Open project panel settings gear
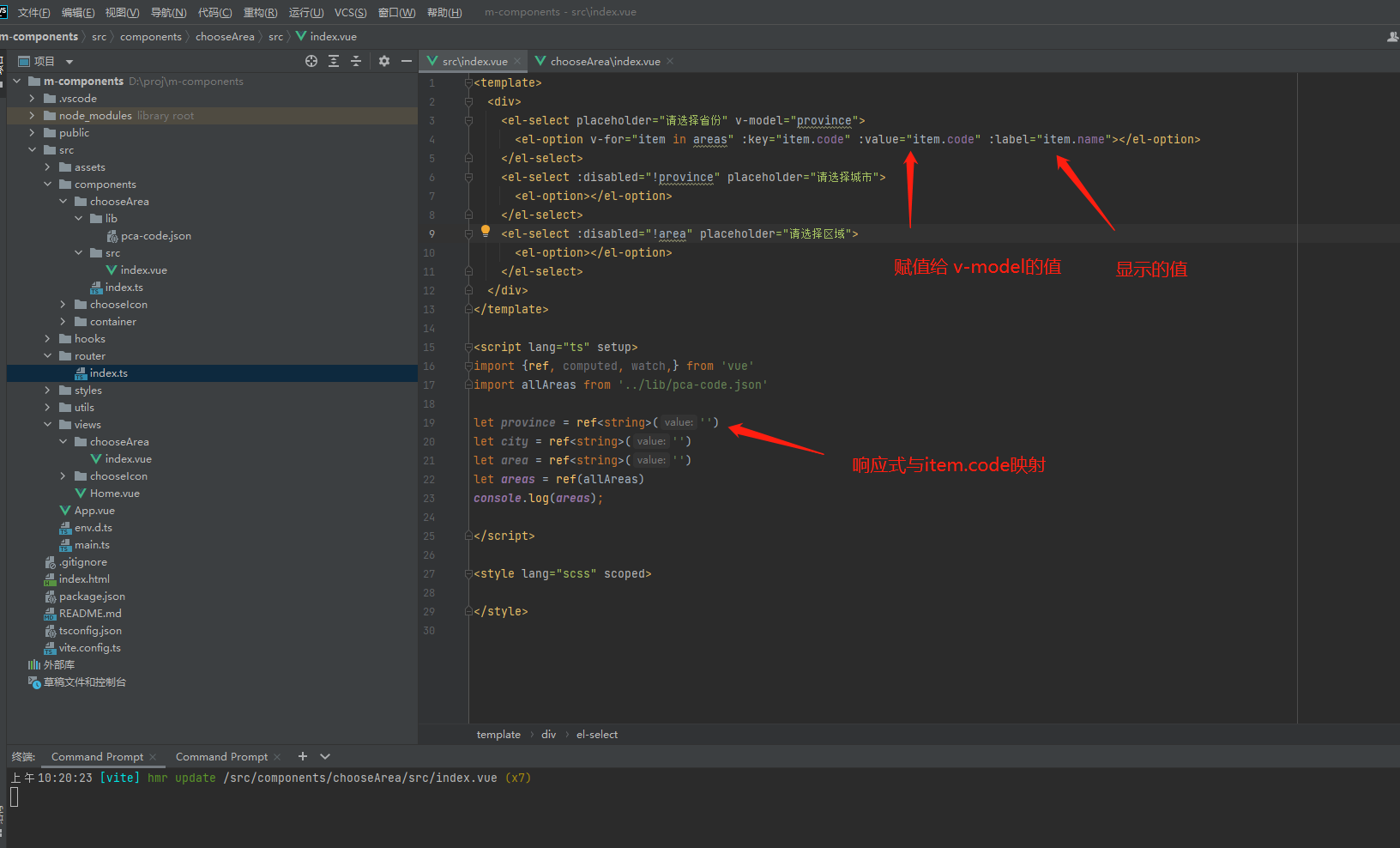 coord(384,61)
